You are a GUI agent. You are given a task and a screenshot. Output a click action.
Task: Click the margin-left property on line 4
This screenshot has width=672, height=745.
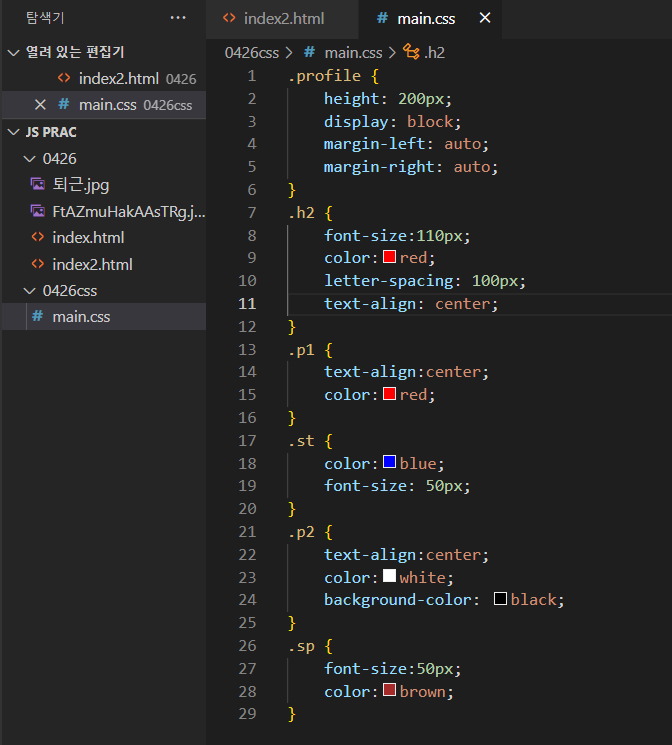(x=374, y=144)
